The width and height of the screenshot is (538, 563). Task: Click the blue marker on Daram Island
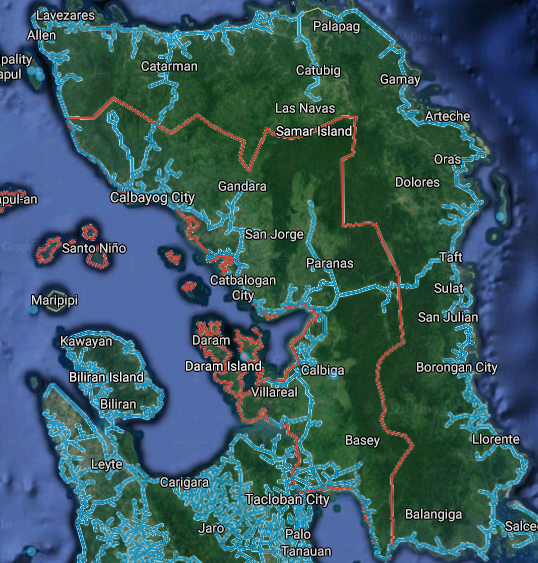245,356
